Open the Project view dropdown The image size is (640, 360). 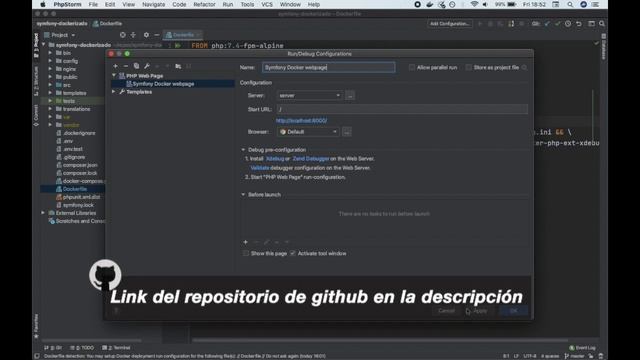(x=60, y=35)
